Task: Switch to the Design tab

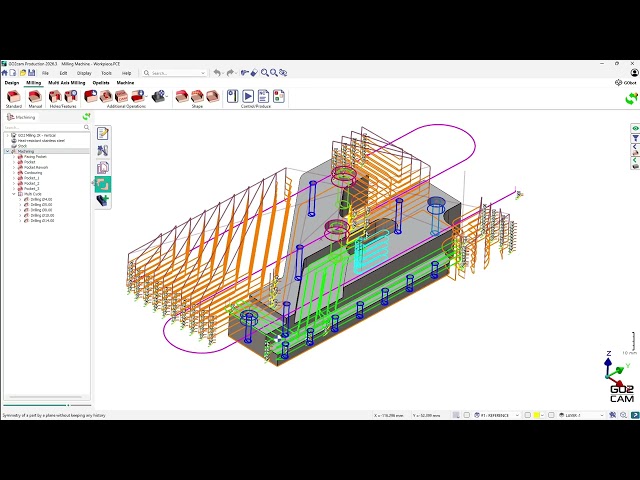Action: tap(11, 82)
